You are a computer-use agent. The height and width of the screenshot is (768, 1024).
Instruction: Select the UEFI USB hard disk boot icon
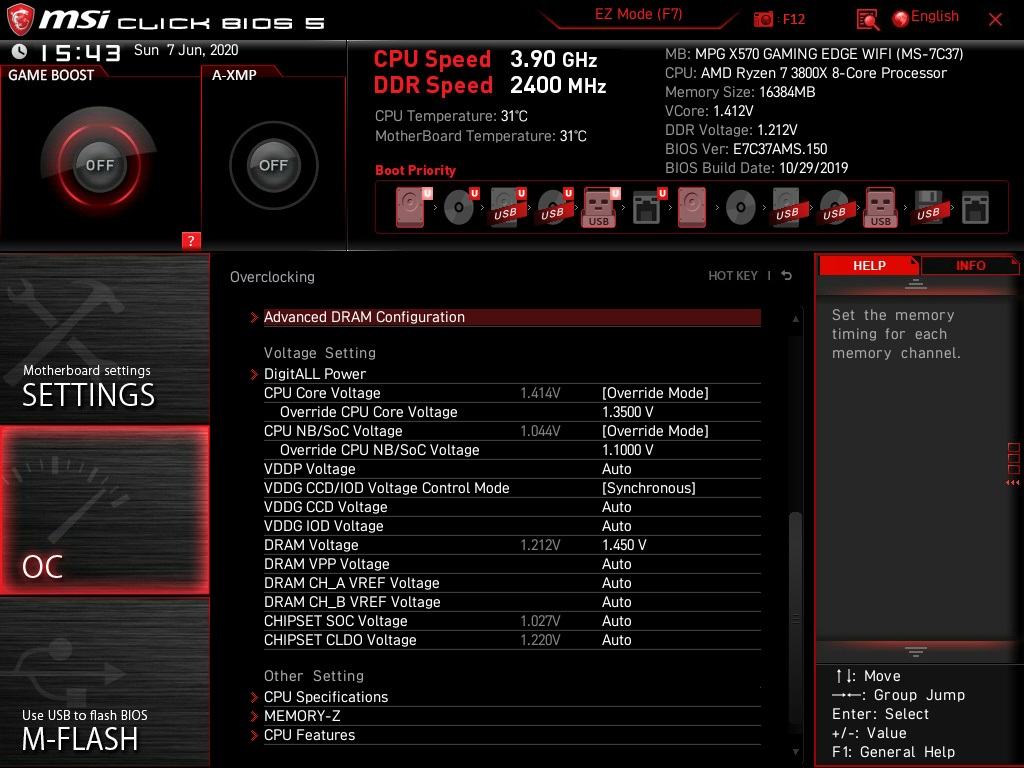[x=508, y=207]
